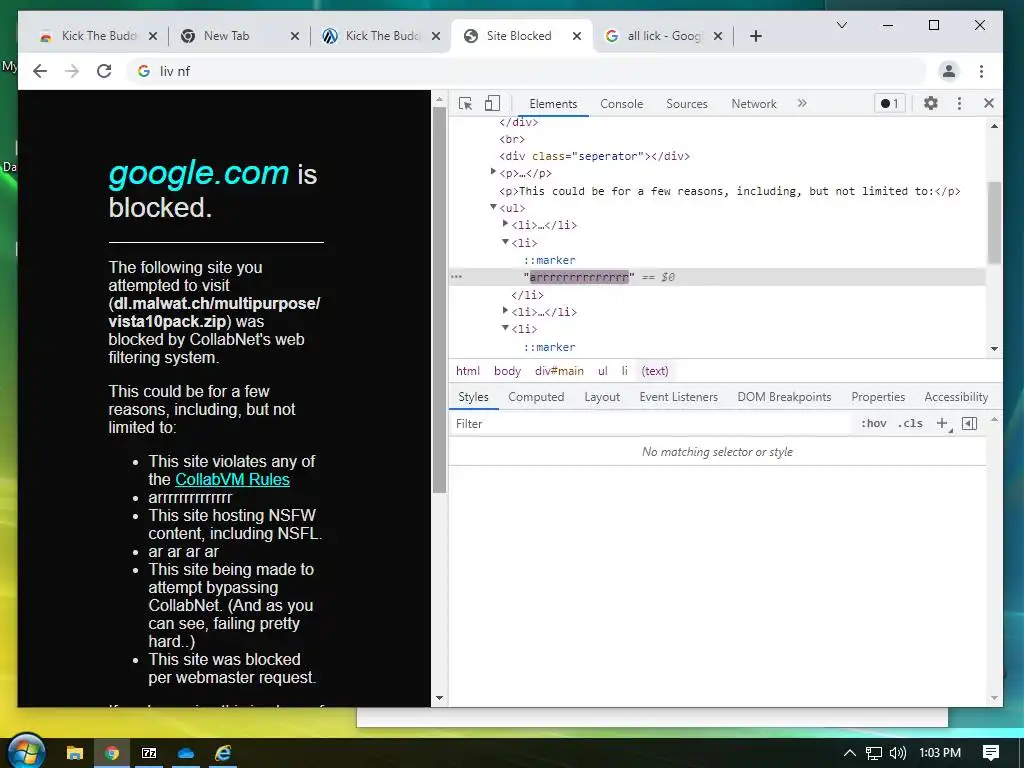Switch to all lick Google tab
Viewport: 1024px width, 768px height.
tap(663, 36)
